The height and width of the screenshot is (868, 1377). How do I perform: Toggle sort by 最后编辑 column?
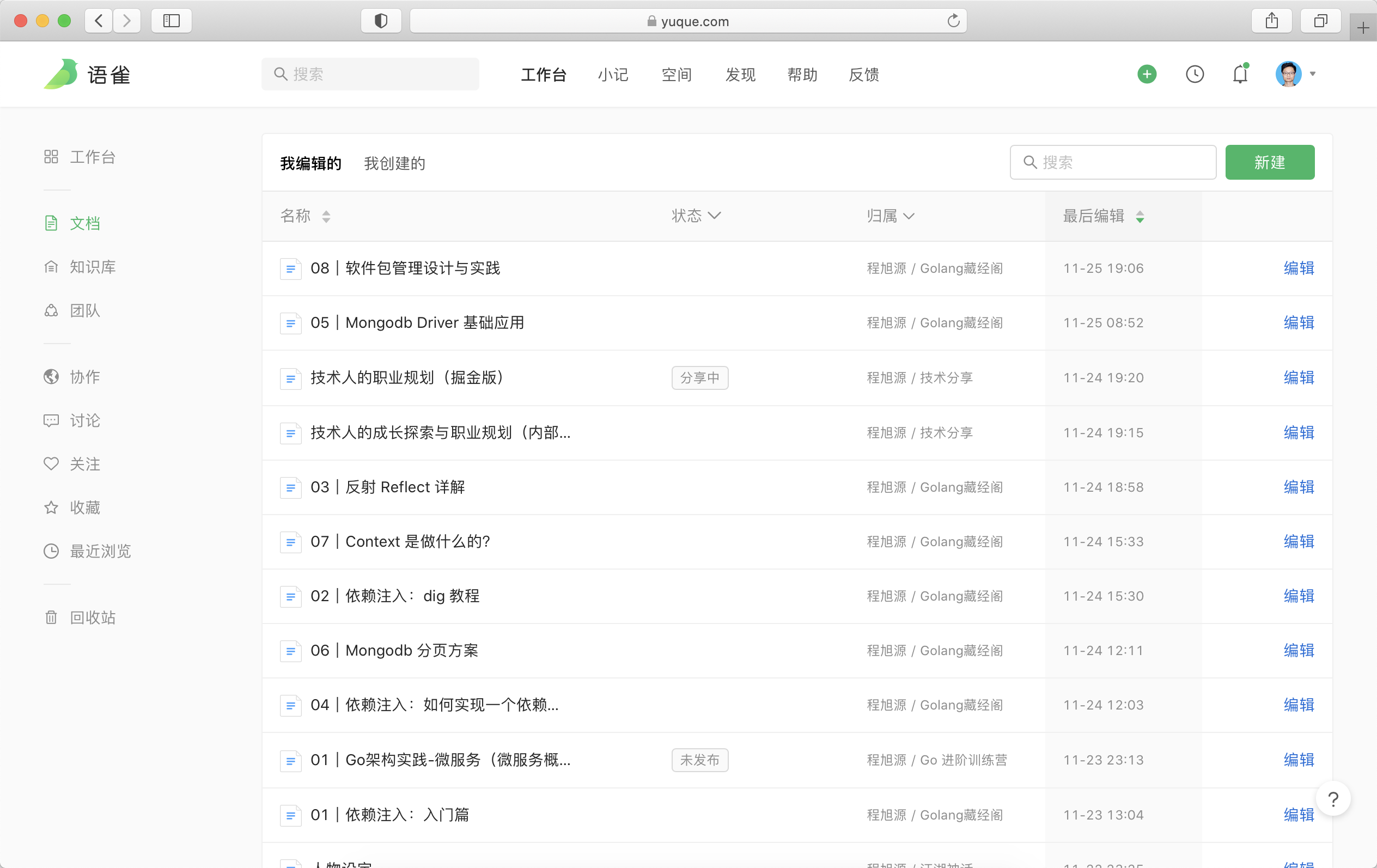click(1103, 216)
